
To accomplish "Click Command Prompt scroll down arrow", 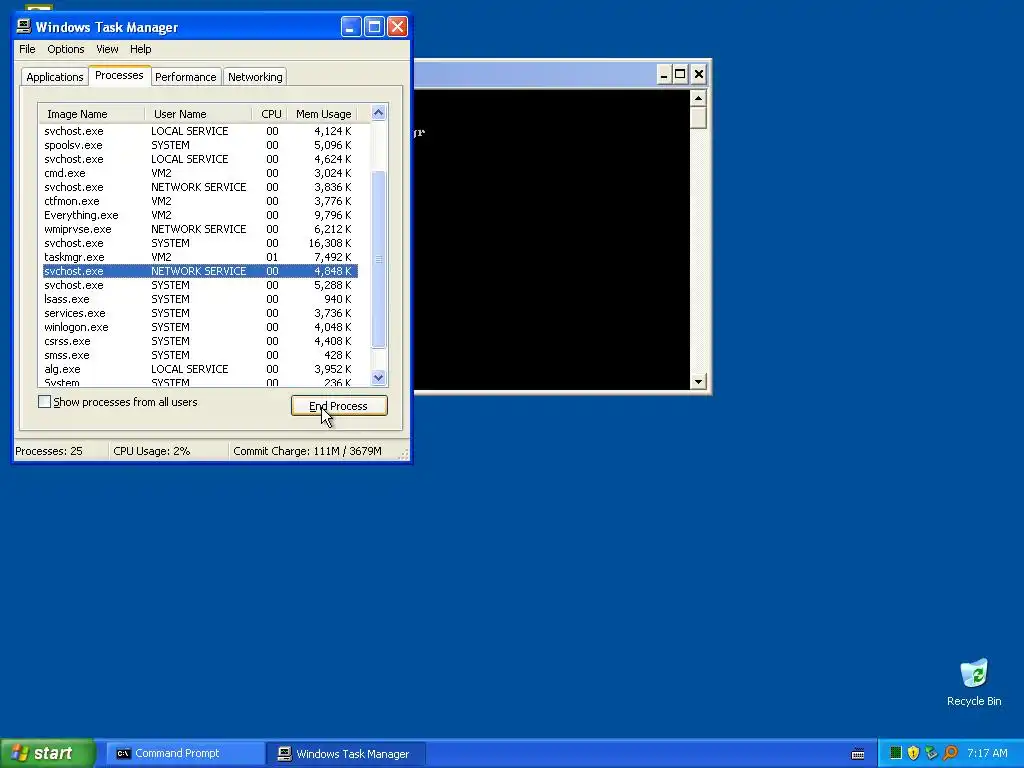I will click(x=698, y=381).
